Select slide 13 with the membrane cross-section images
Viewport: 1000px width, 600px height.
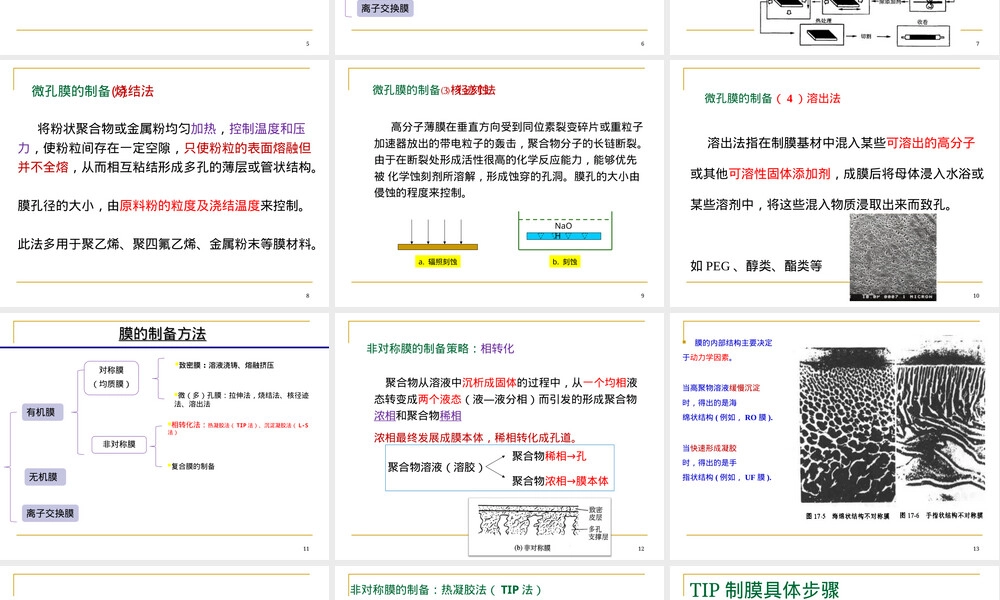pyautogui.click(x=834, y=436)
